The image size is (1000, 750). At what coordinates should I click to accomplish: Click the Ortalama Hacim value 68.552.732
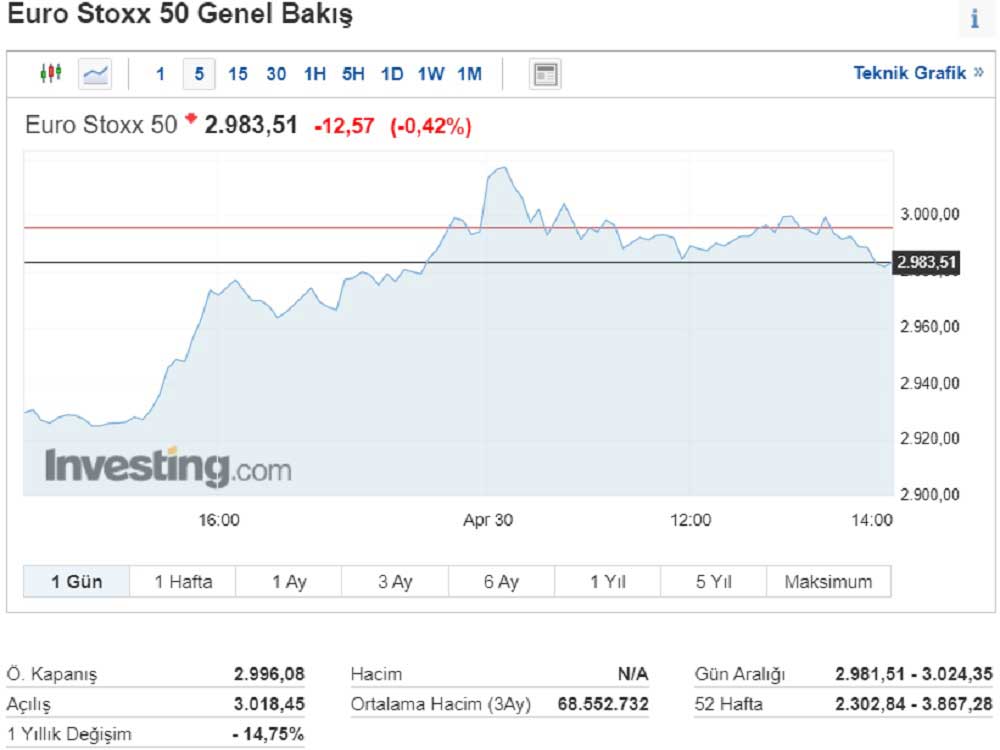pyautogui.click(x=603, y=704)
